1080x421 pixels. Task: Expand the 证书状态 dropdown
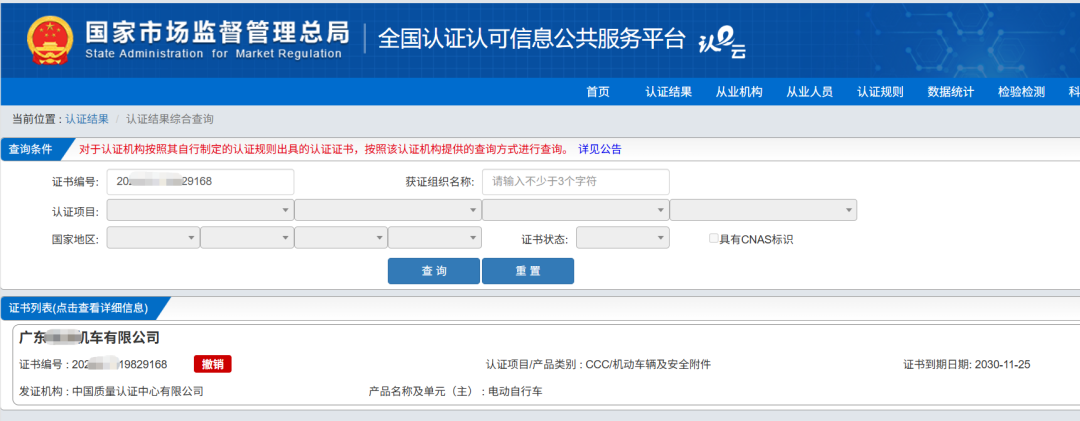coord(623,238)
